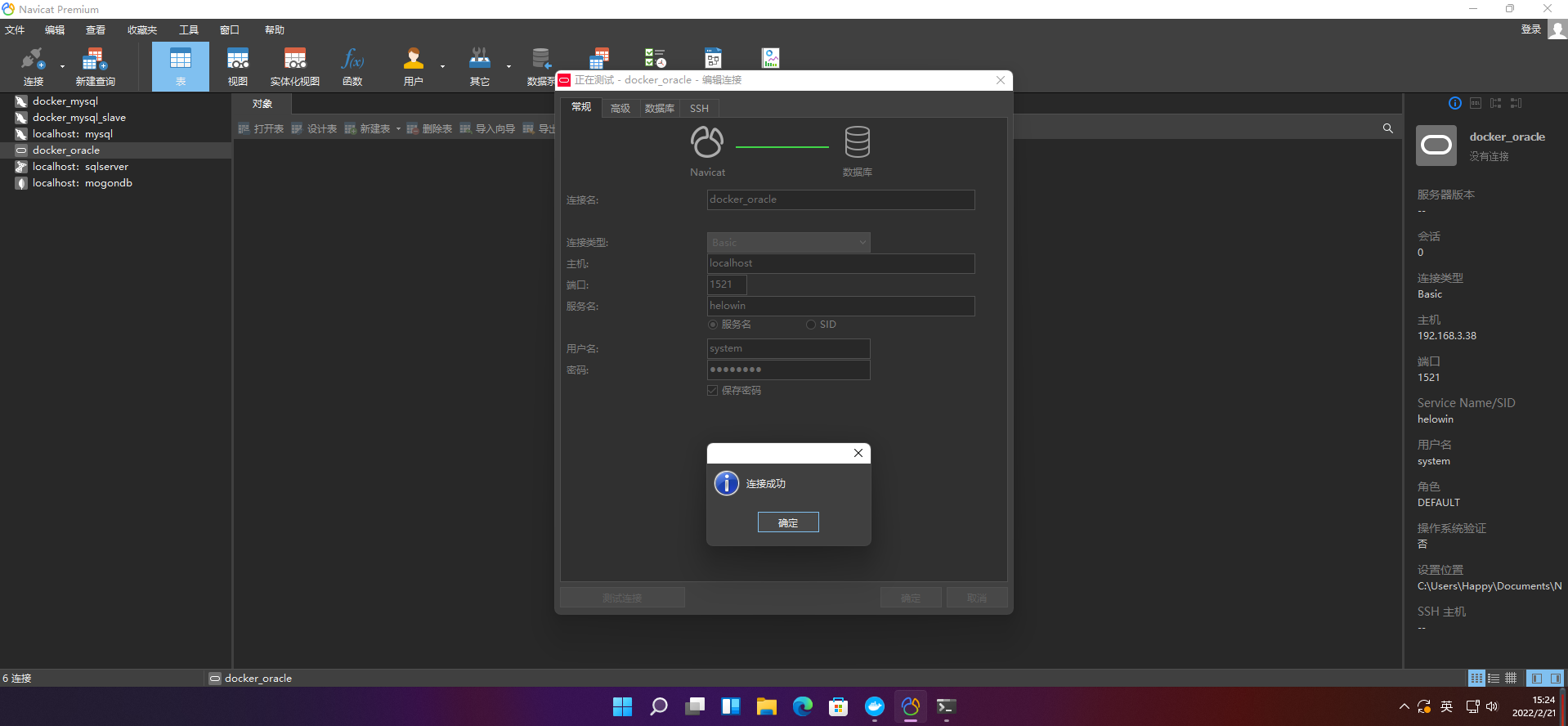Open taskbar Search icon
Screen dimensions: 1568x726
pos(658,706)
